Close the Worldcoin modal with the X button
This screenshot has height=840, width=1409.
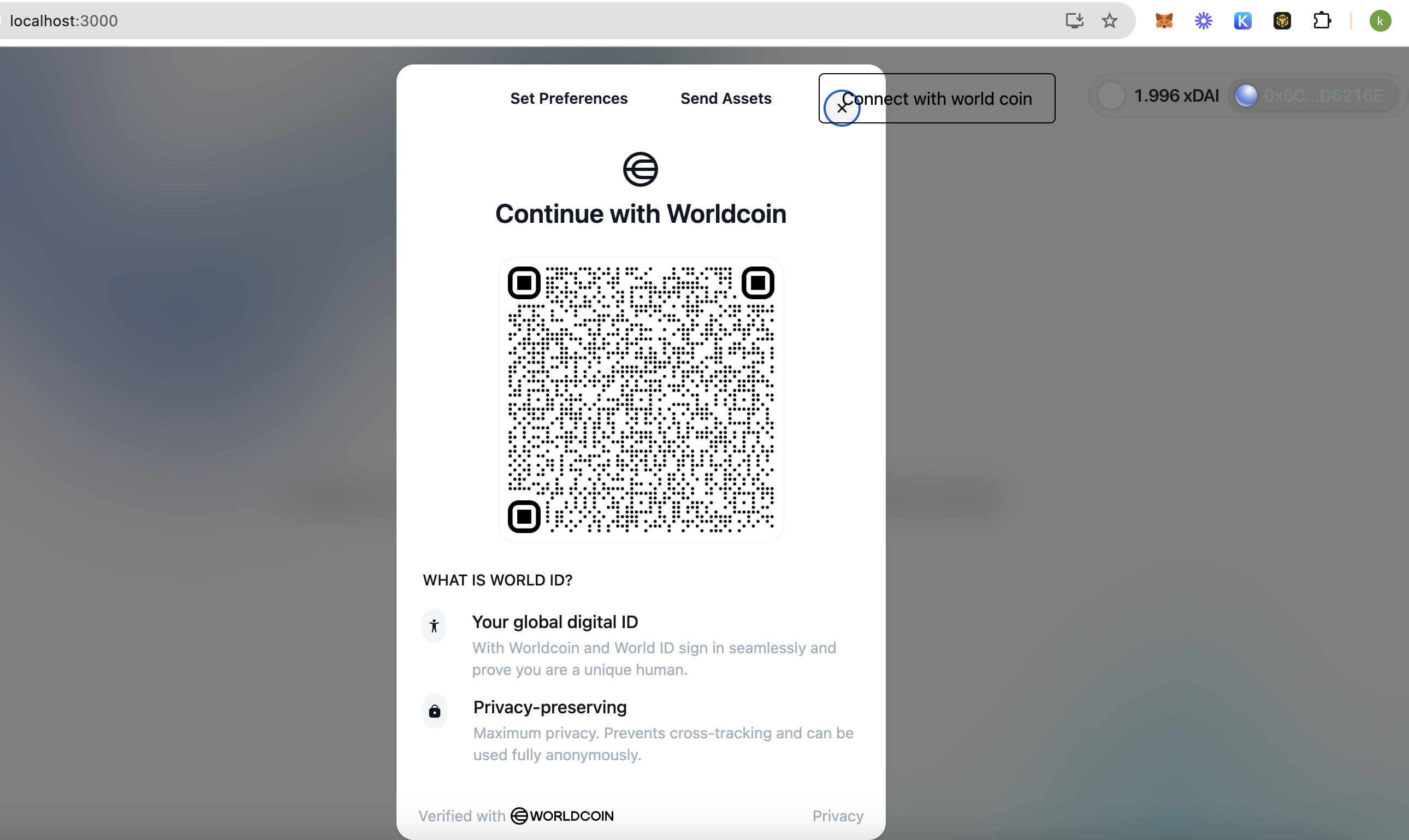(x=842, y=108)
